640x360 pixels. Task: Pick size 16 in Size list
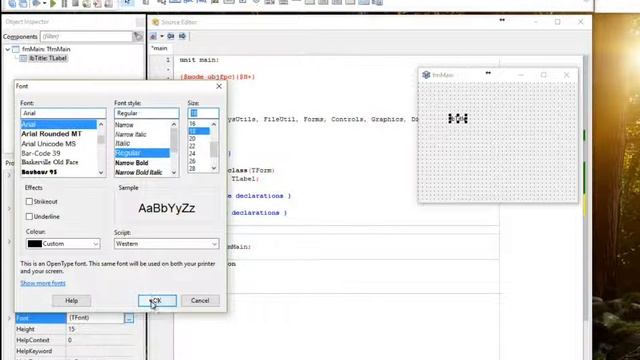pos(192,124)
